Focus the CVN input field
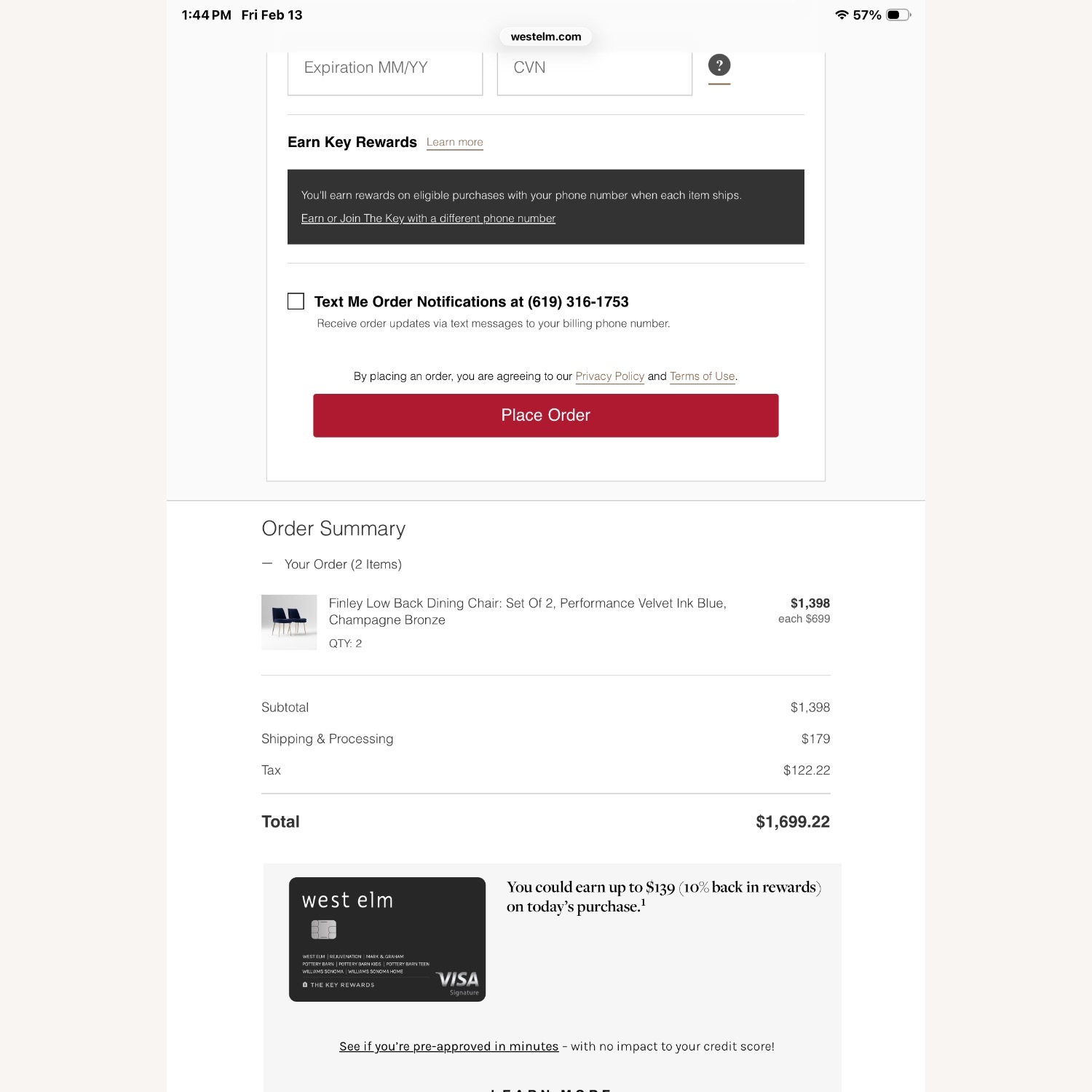The image size is (1092, 1092). [594, 68]
